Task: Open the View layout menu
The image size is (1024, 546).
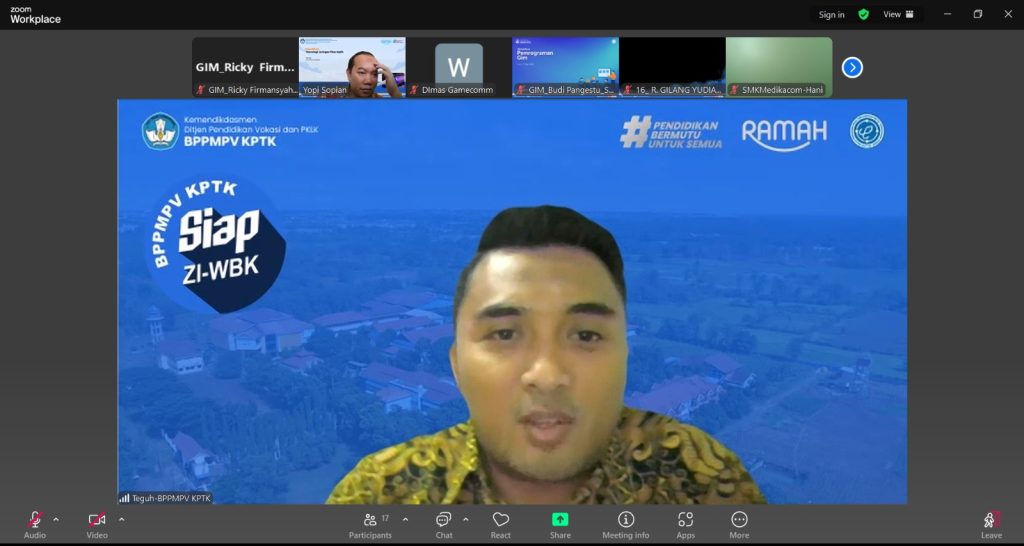Action: click(897, 15)
